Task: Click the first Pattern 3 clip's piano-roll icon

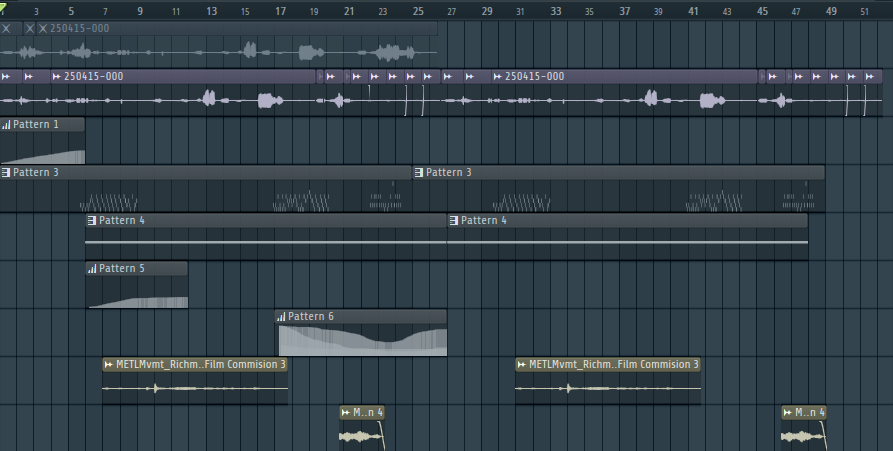Action: click(x=6, y=173)
